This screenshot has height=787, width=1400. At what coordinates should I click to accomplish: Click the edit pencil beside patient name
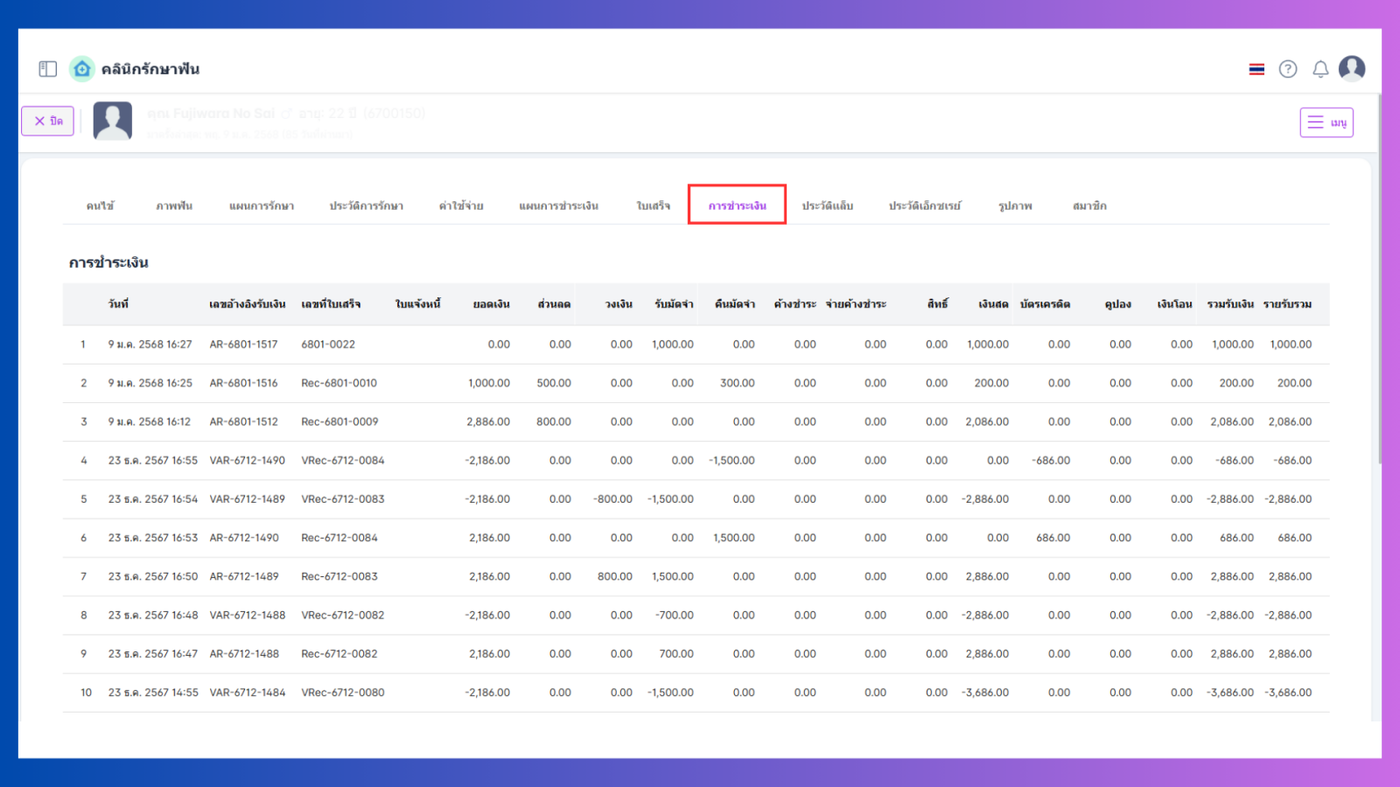click(286, 114)
